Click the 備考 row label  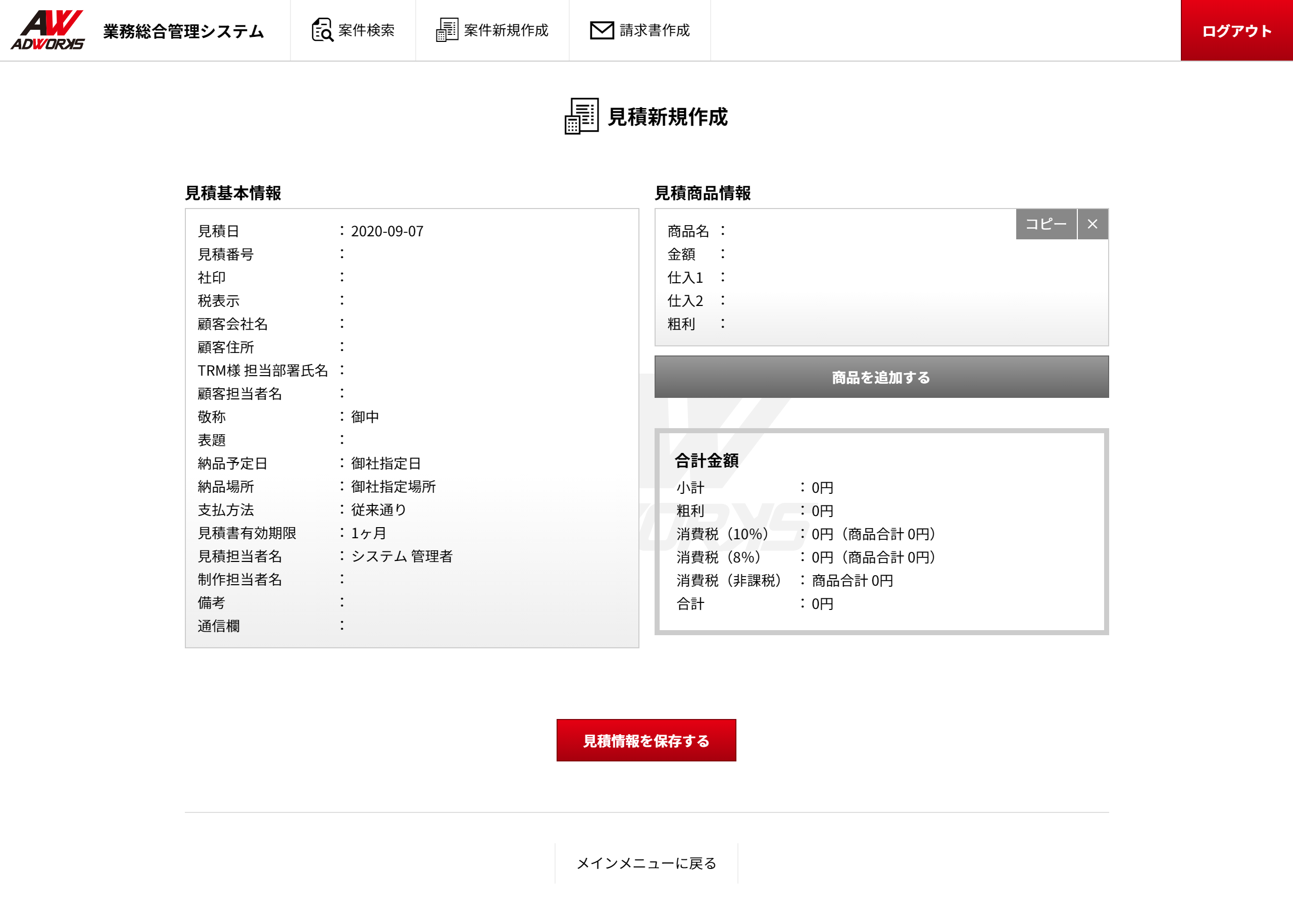[x=212, y=602]
